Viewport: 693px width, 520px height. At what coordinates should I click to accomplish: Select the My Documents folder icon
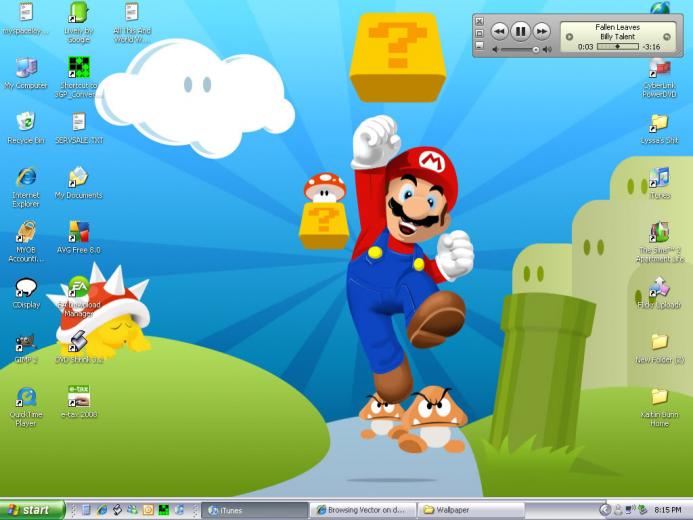pos(79,178)
